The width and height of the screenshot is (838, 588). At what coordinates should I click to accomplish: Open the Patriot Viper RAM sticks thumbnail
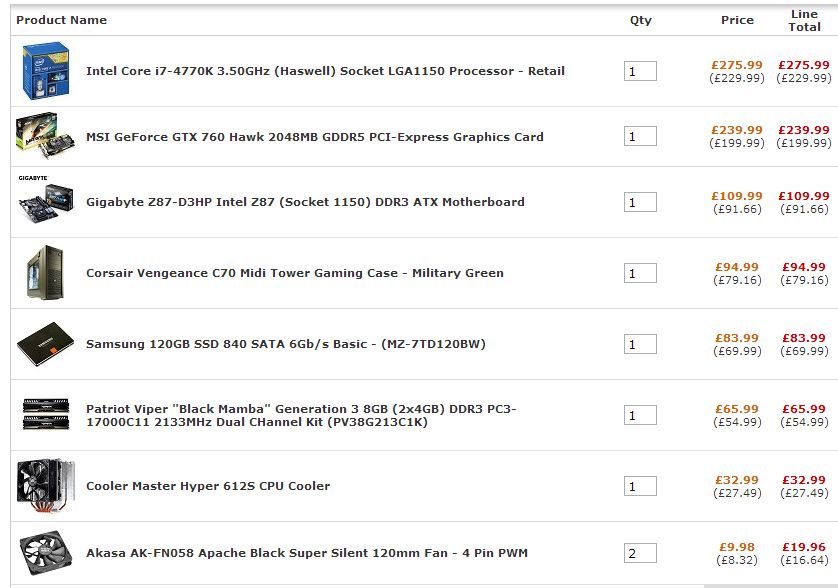[x=46, y=414]
